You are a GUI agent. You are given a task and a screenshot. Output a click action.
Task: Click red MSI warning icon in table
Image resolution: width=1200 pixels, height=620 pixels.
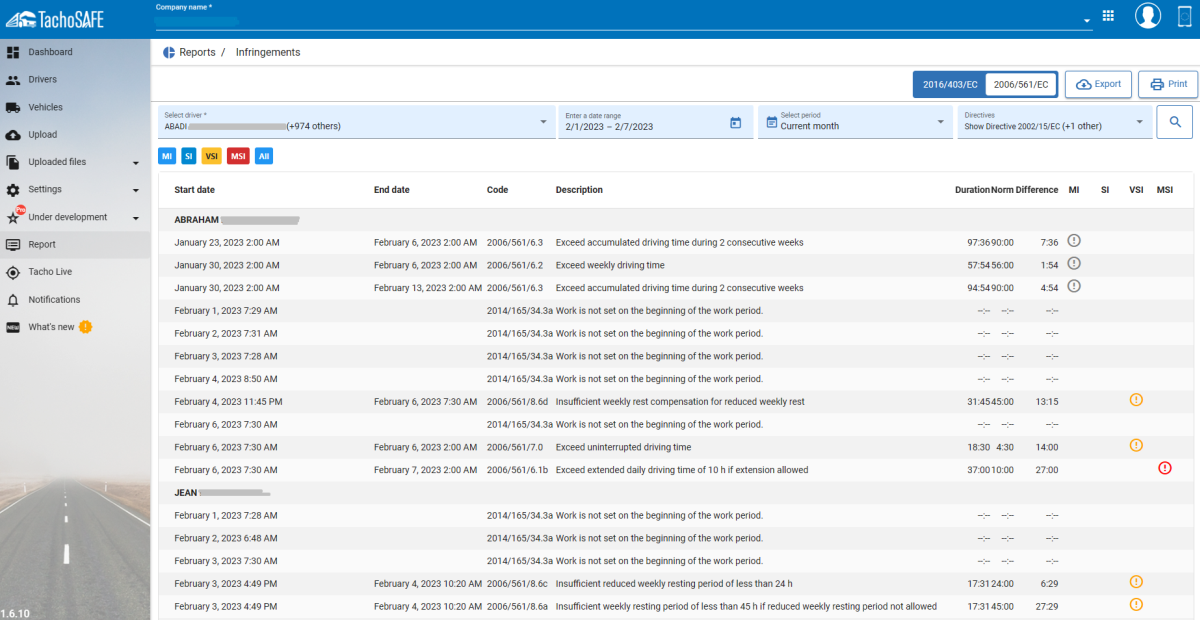tap(1164, 468)
